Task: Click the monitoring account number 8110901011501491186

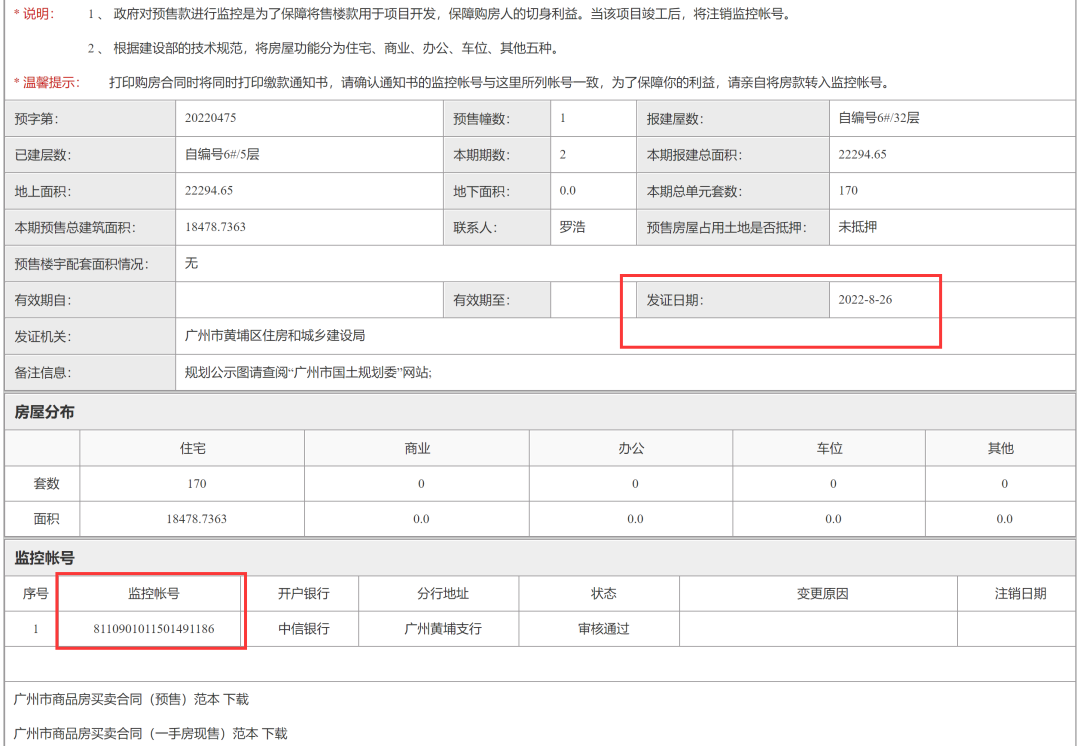Action: coord(153,629)
